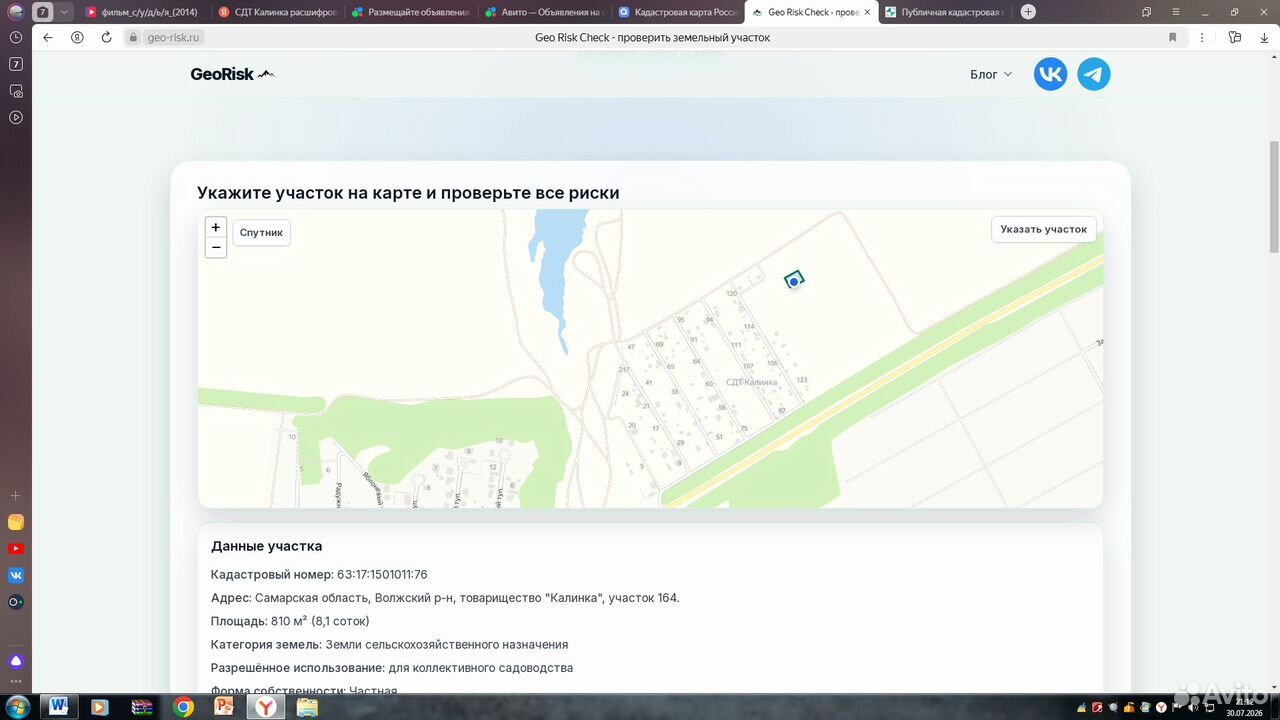Open the browser main menu
1280x720 pixels.
click(1178, 12)
